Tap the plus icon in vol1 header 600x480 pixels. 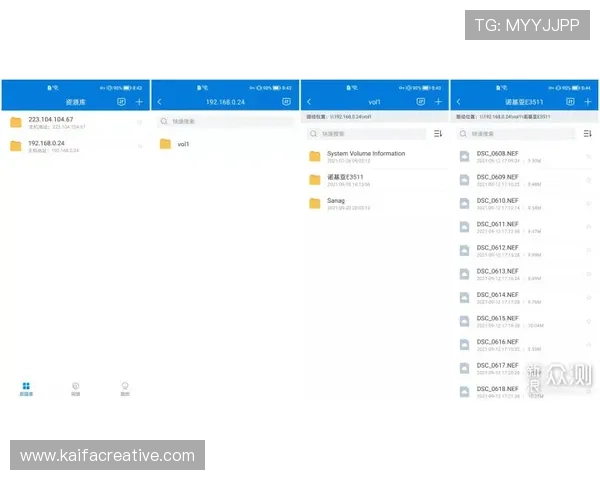point(439,102)
